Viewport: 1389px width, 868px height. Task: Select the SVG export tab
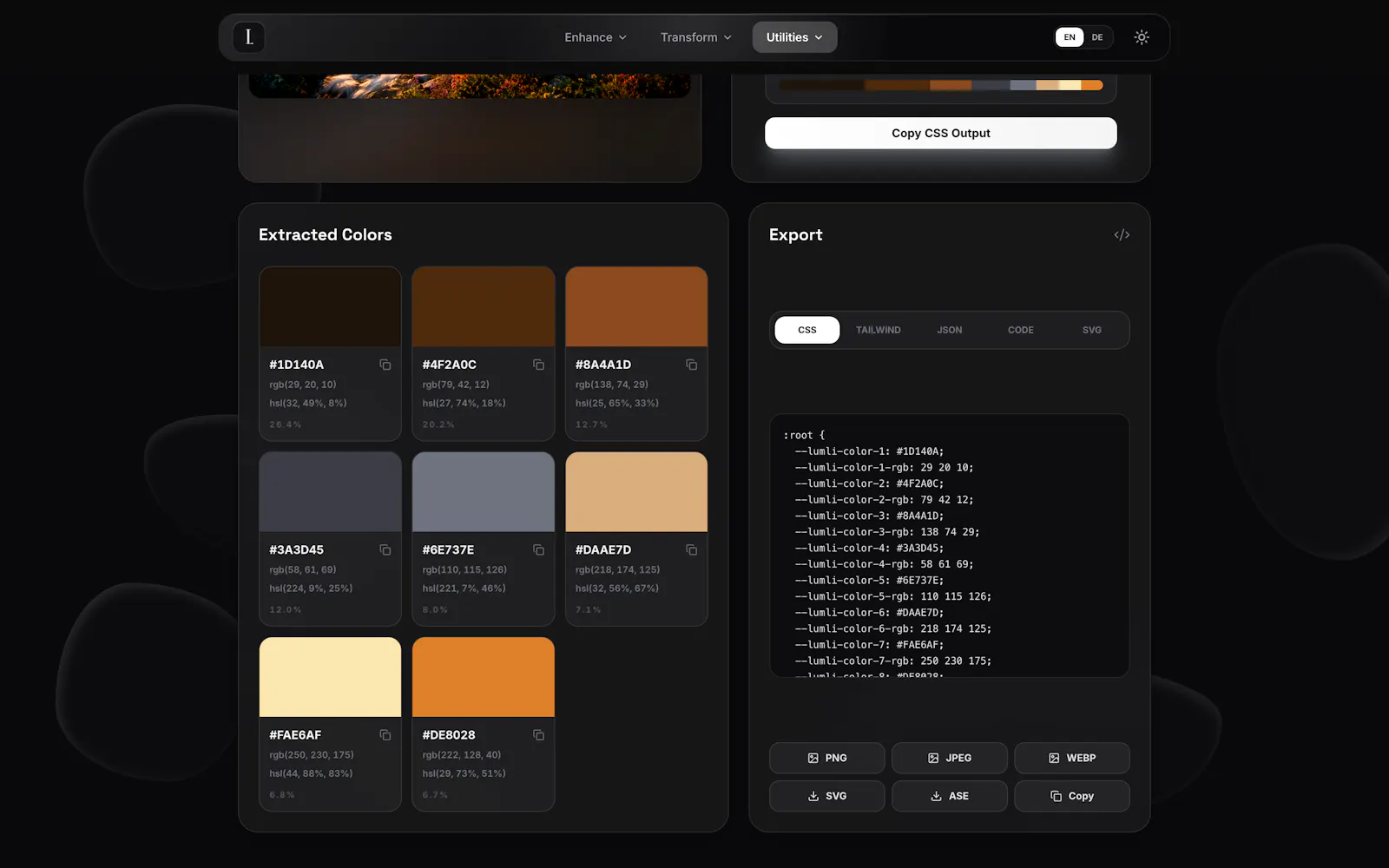(x=1092, y=330)
